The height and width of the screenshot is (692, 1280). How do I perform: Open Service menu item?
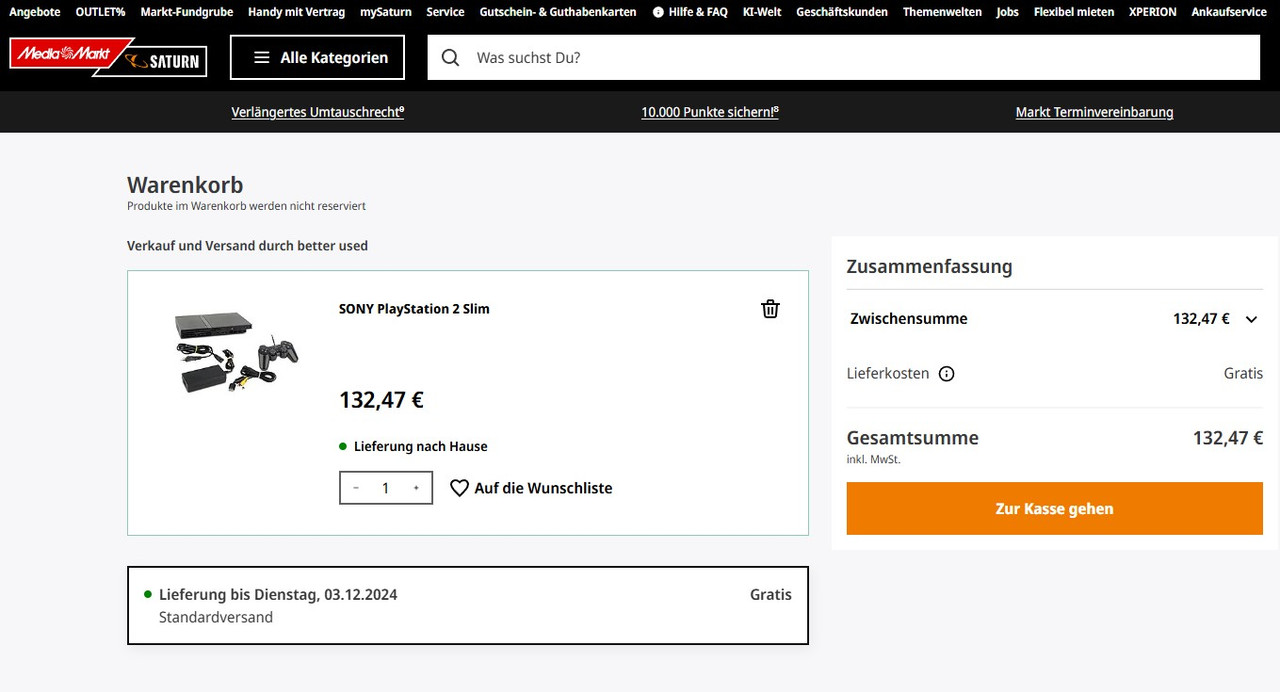point(445,12)
